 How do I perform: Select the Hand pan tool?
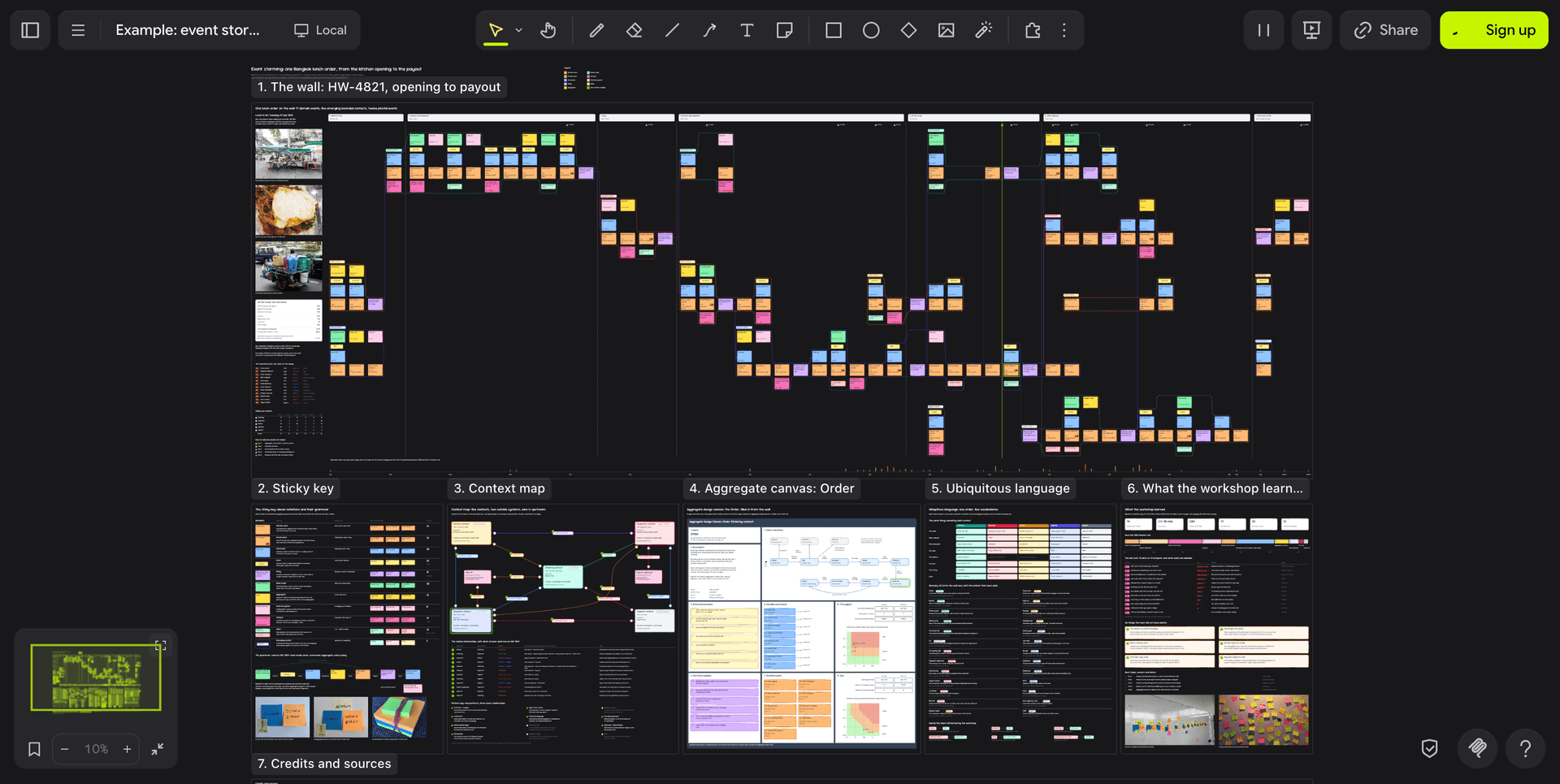click(548, 30)
